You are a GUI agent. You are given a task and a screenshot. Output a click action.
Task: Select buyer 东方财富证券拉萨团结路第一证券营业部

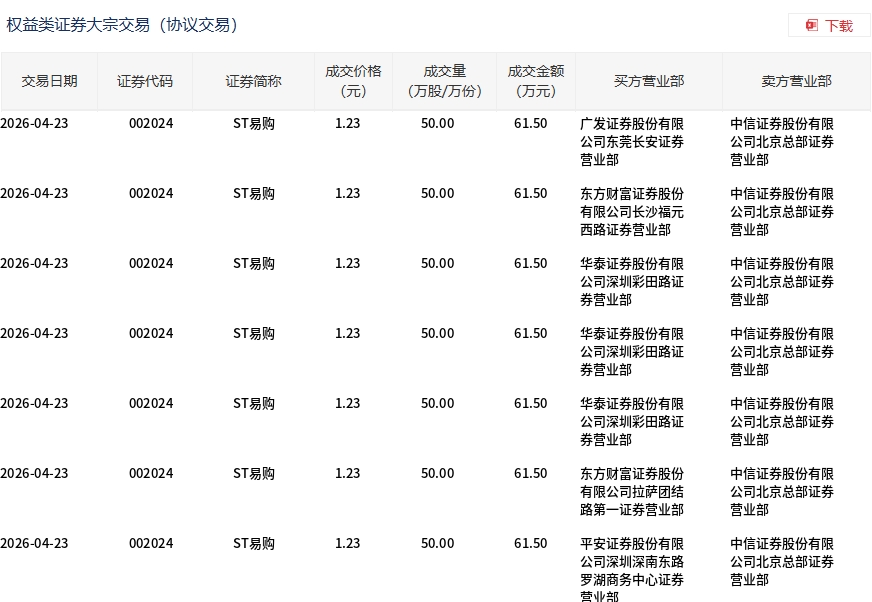632,492
